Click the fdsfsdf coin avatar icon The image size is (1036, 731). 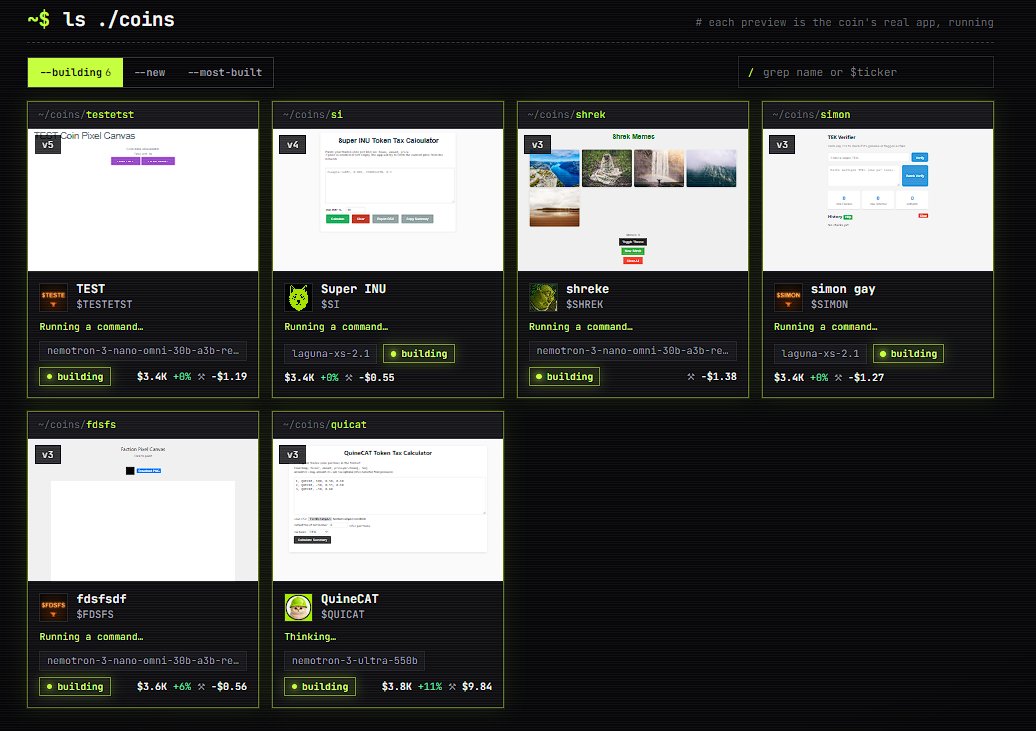click(x=53, y=607)
